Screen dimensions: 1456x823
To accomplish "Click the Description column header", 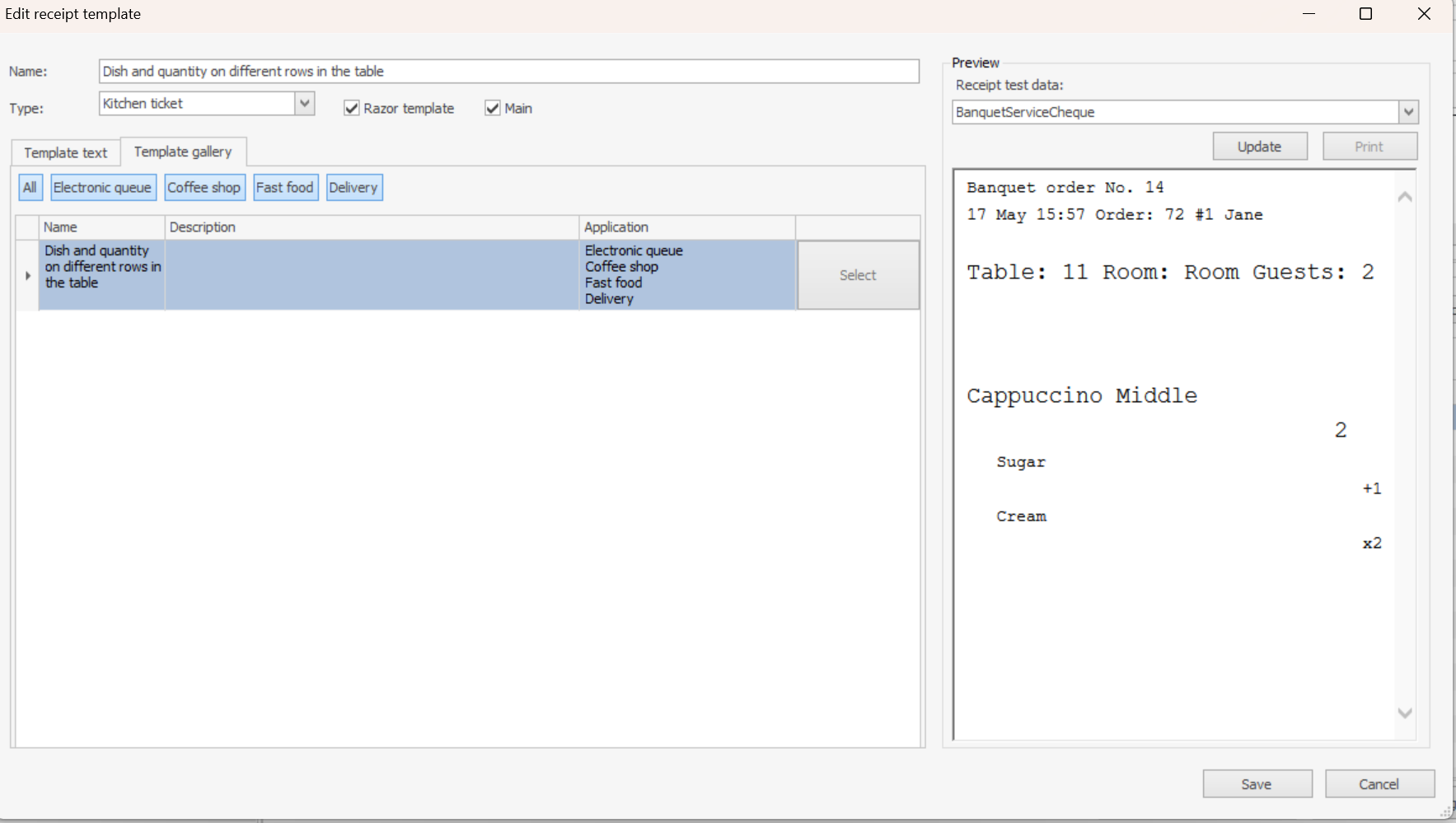I will [x=372, y=227].
